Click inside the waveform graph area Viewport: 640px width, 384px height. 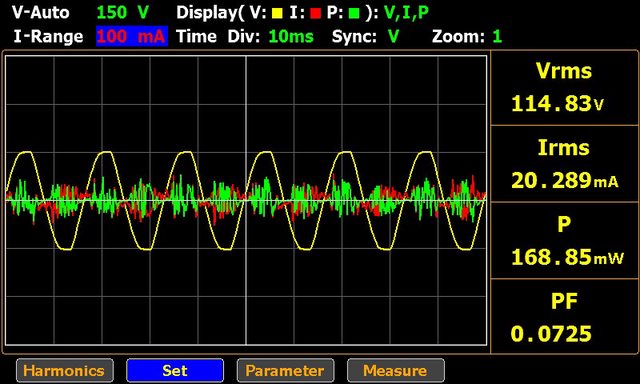pos(246,200)
